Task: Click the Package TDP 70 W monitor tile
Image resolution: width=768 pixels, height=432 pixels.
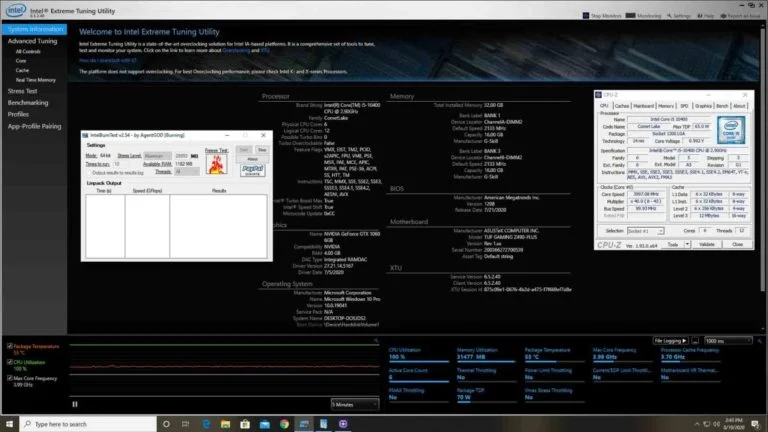Action: point(486,395)
